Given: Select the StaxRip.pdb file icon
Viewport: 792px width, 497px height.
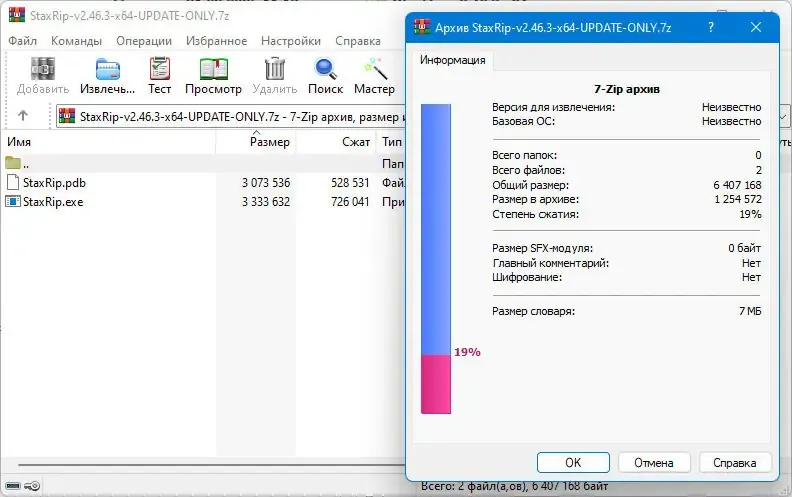Looking at the screenshot, I should coord(13,182).
